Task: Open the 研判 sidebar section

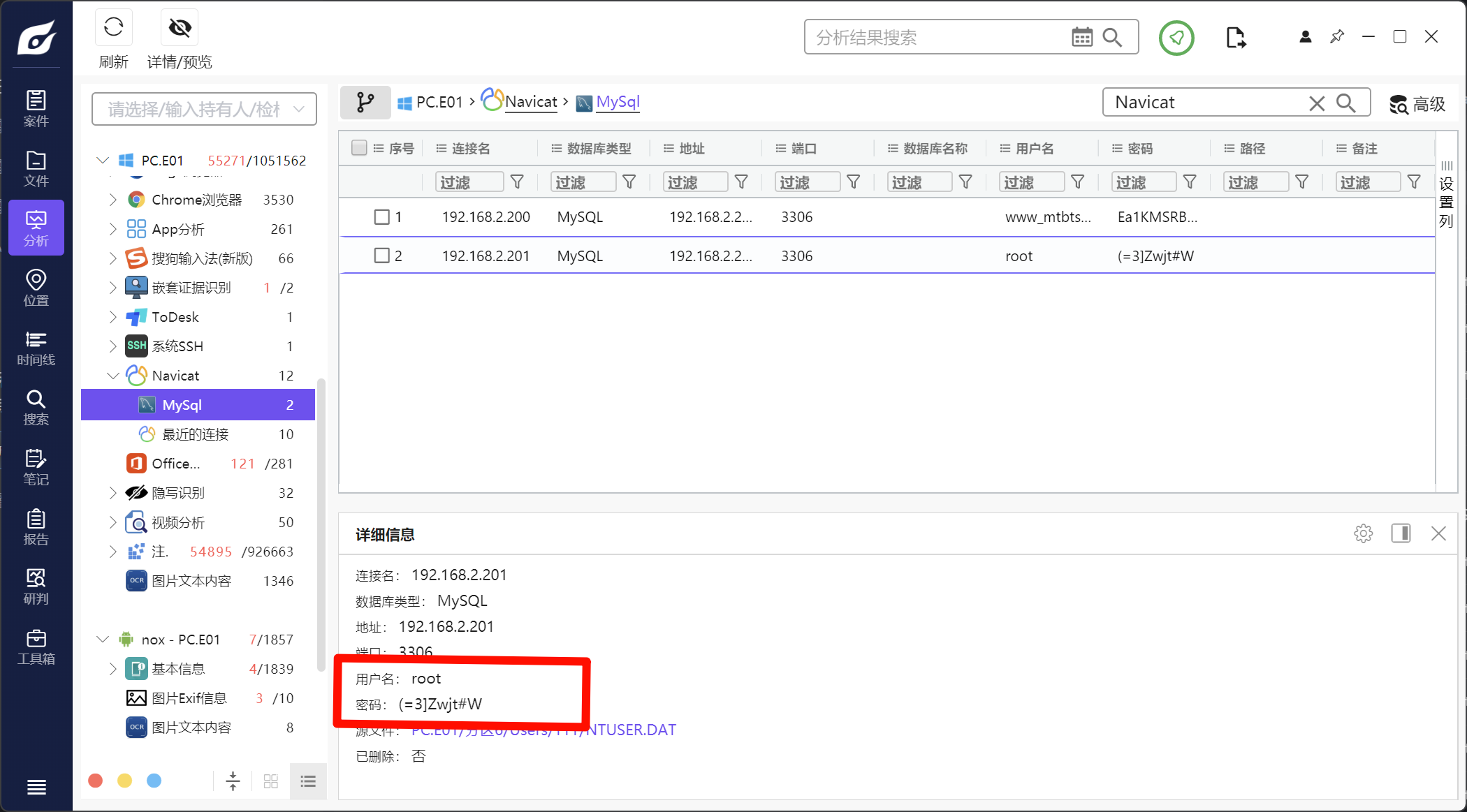Action: (36, 586)
